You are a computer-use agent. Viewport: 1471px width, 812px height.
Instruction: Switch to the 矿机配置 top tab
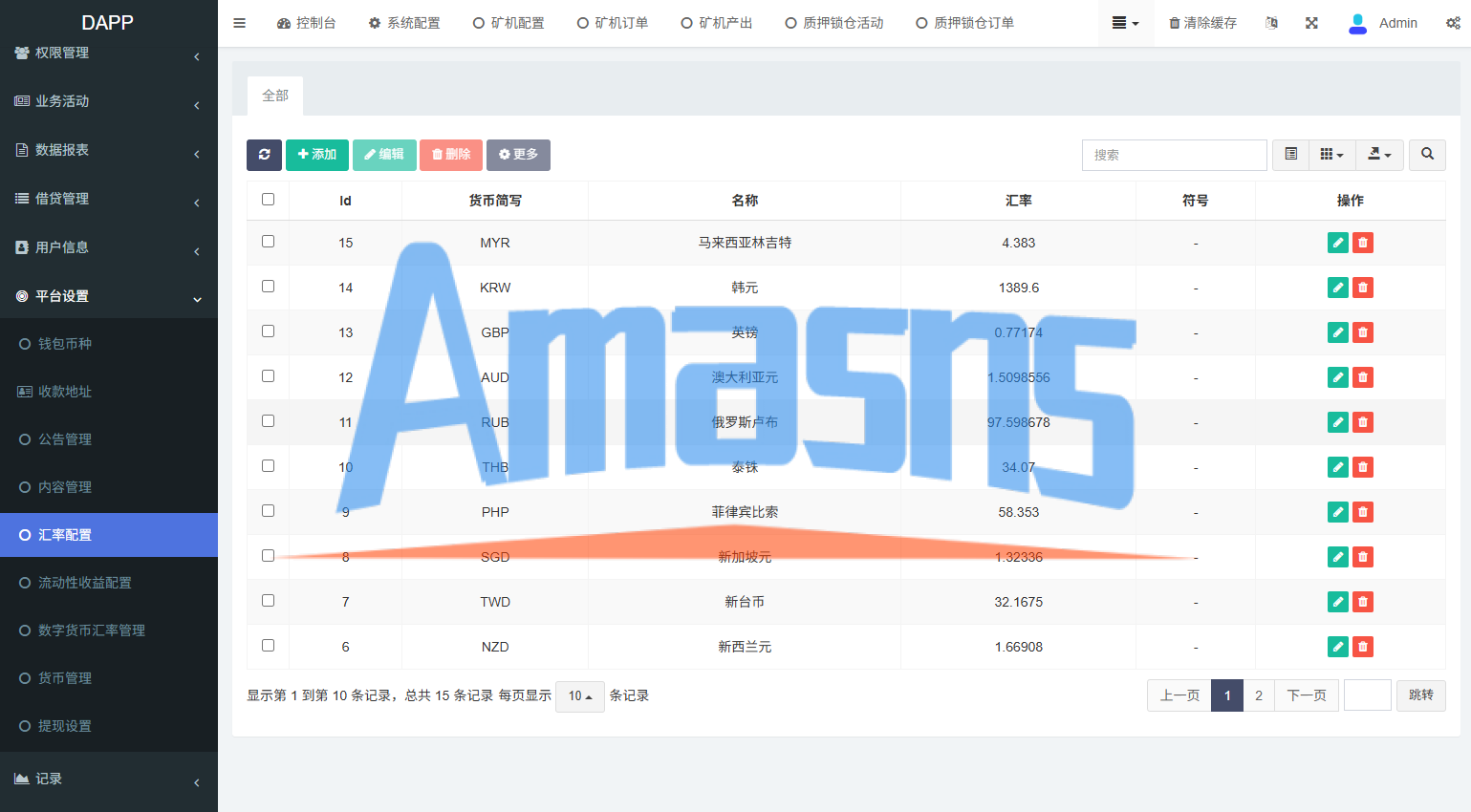(508, 23)
